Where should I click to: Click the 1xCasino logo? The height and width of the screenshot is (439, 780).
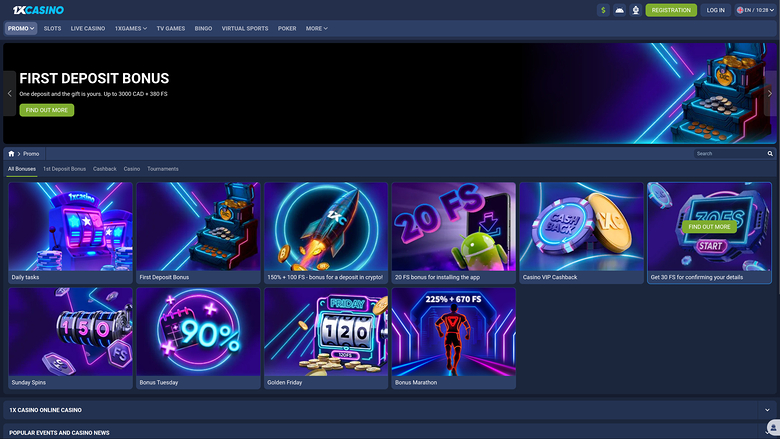[38, 10]
